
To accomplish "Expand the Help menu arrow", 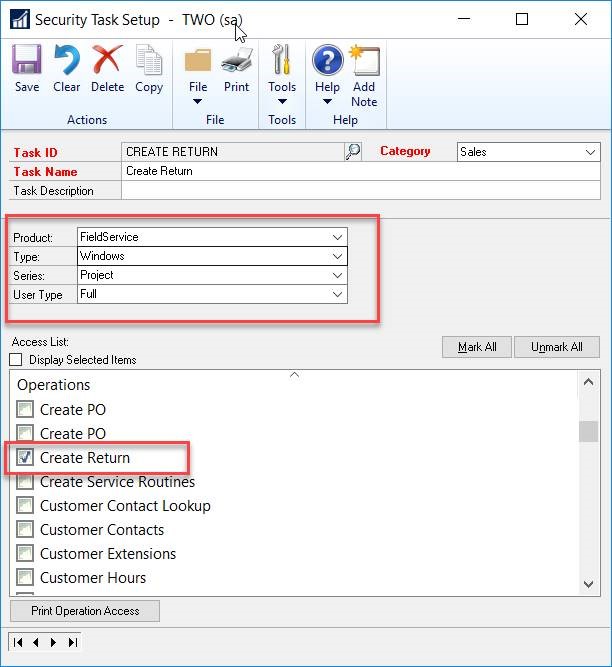I will [327, 101].
